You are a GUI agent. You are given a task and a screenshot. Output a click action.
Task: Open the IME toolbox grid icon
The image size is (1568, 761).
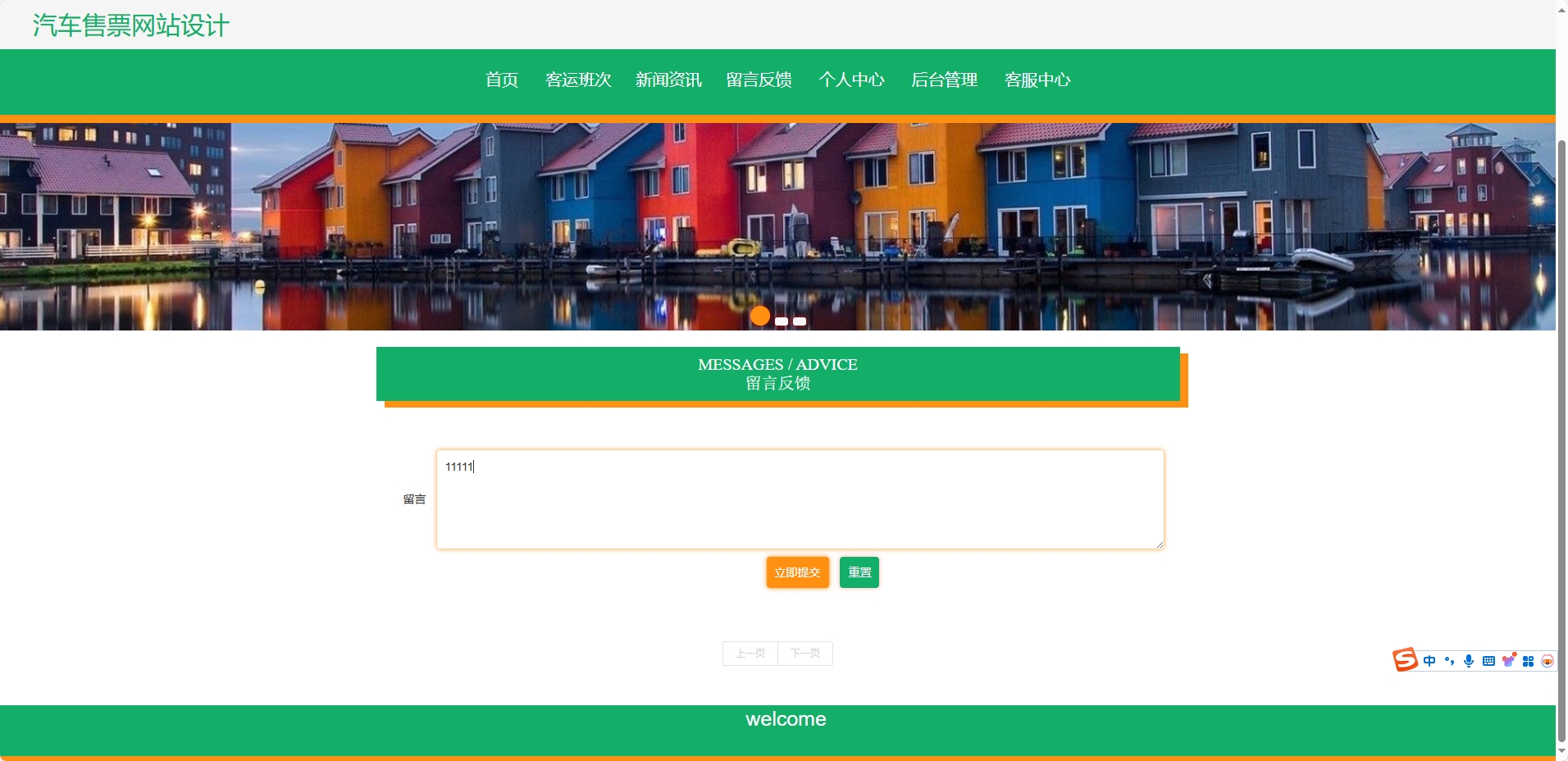(x=1528, y=661)
